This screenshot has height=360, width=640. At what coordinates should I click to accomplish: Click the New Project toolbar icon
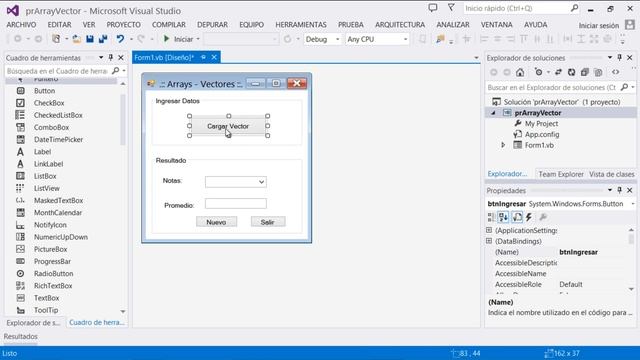pos(56,39)
